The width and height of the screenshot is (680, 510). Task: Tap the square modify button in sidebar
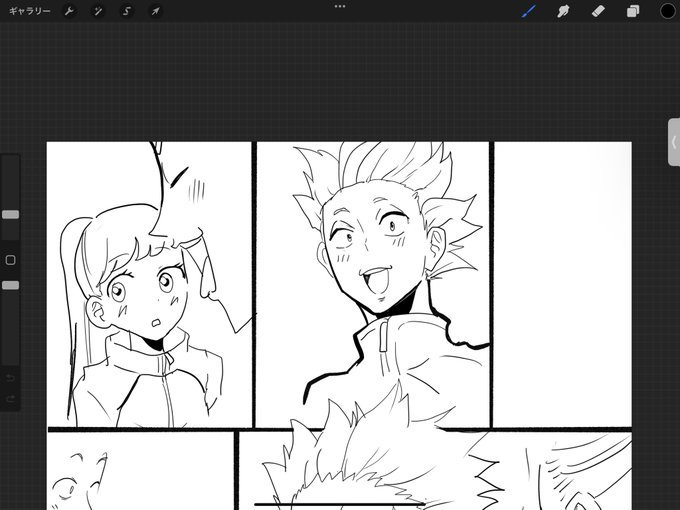10,260
